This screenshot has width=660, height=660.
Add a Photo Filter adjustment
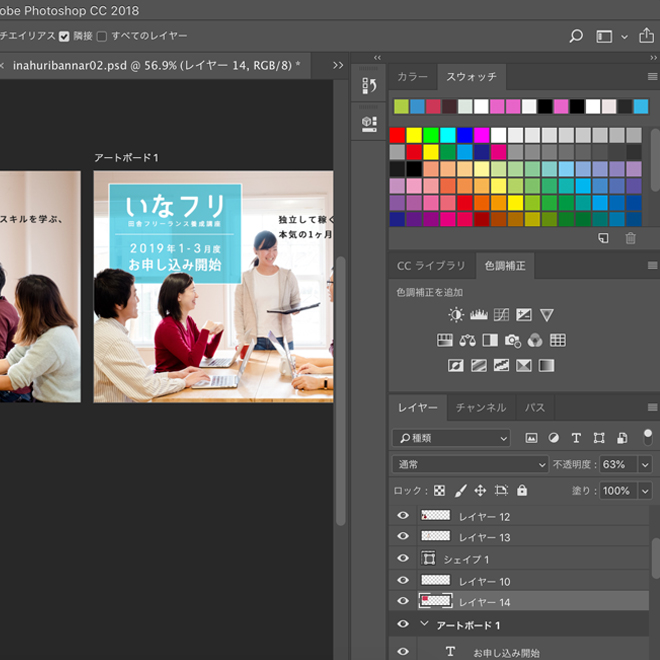coord(513,341)
